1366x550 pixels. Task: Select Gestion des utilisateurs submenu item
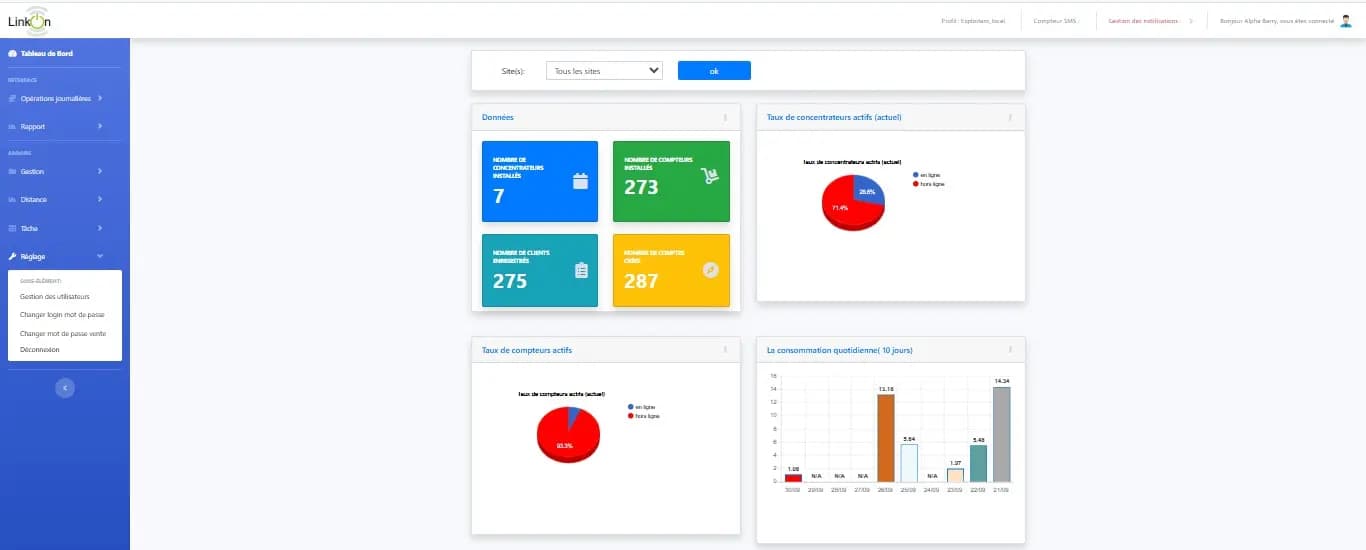point(55,297)
